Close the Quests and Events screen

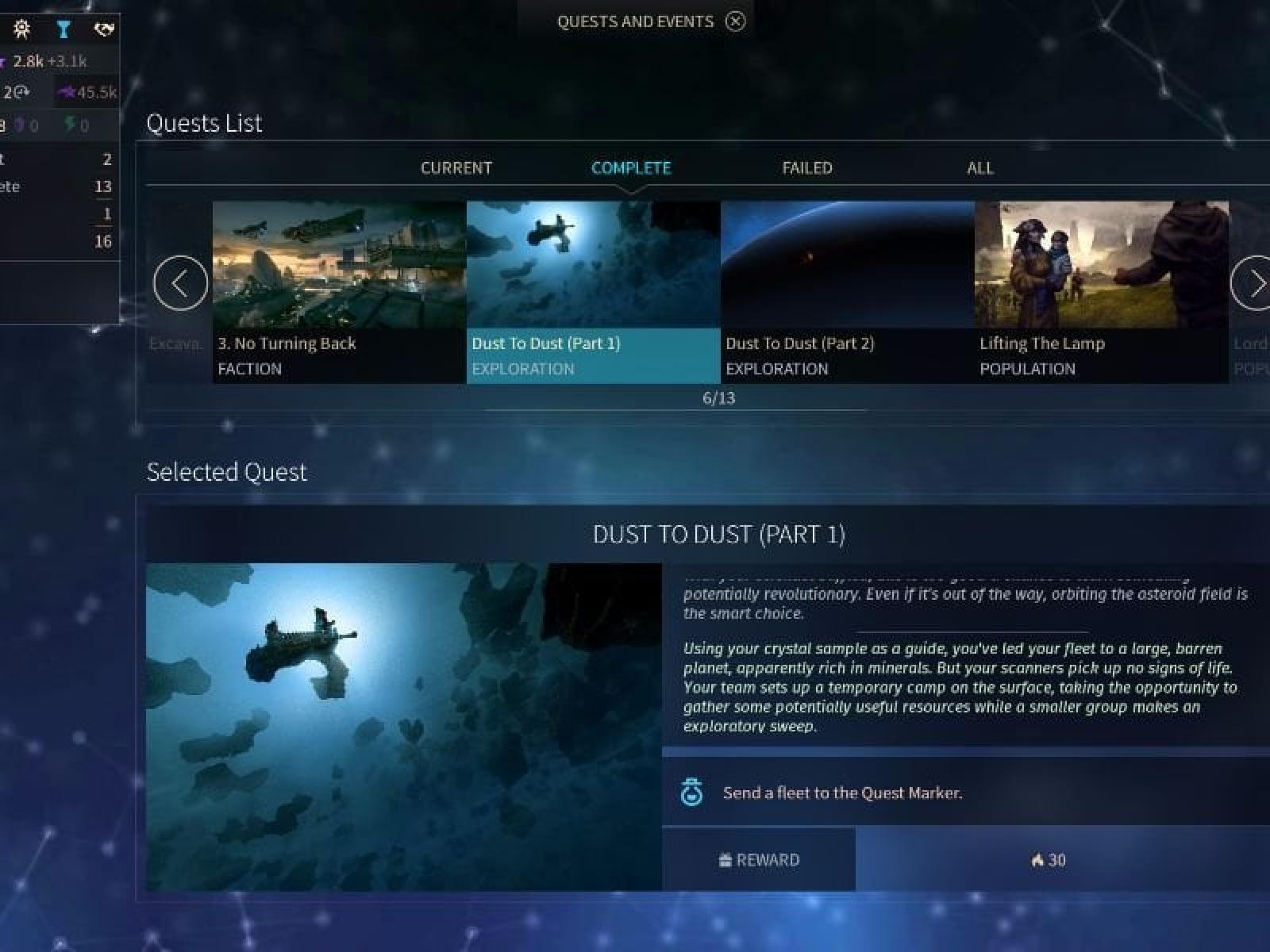pos(736,21)
